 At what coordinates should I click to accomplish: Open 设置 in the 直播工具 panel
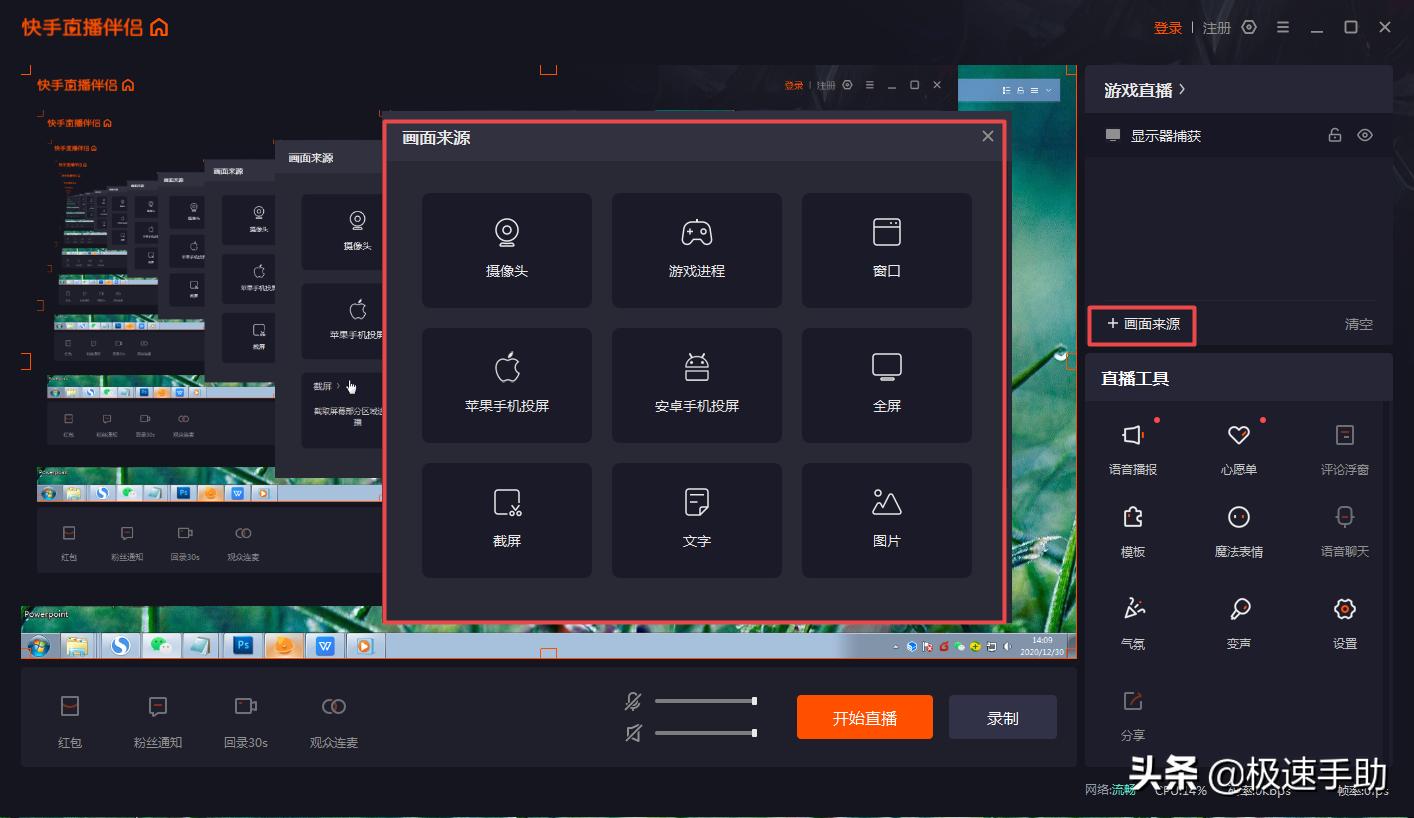(x=1345, y=623)
